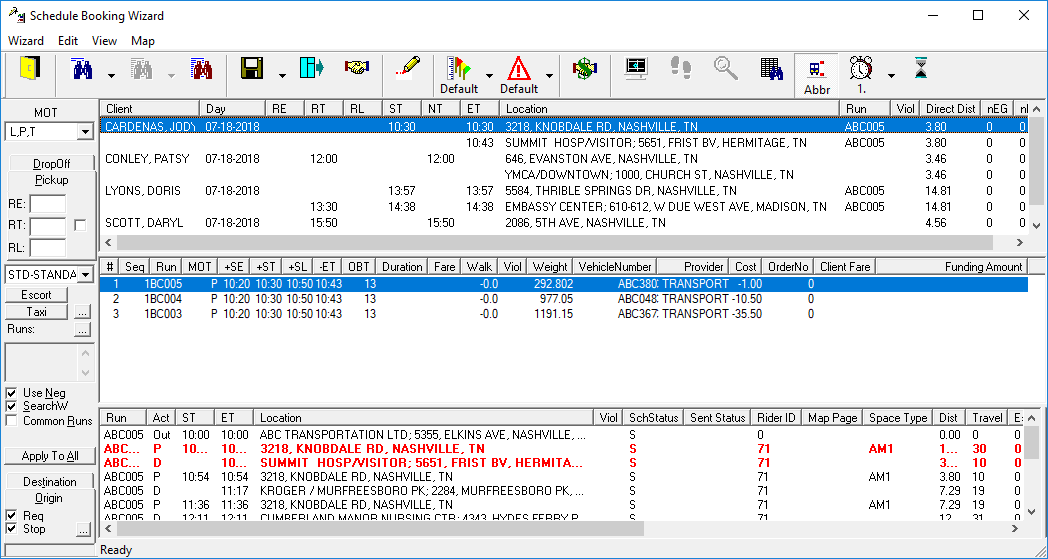Tick the checkbox beside the RT field
Viewport: 1048px width, 559px height.
[x=80, y=225]
